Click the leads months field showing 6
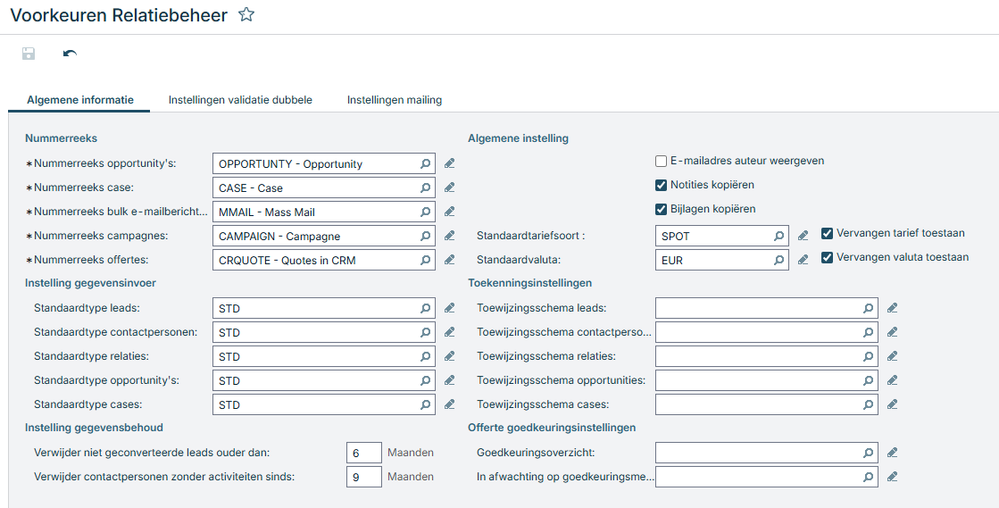 (364, 453)
